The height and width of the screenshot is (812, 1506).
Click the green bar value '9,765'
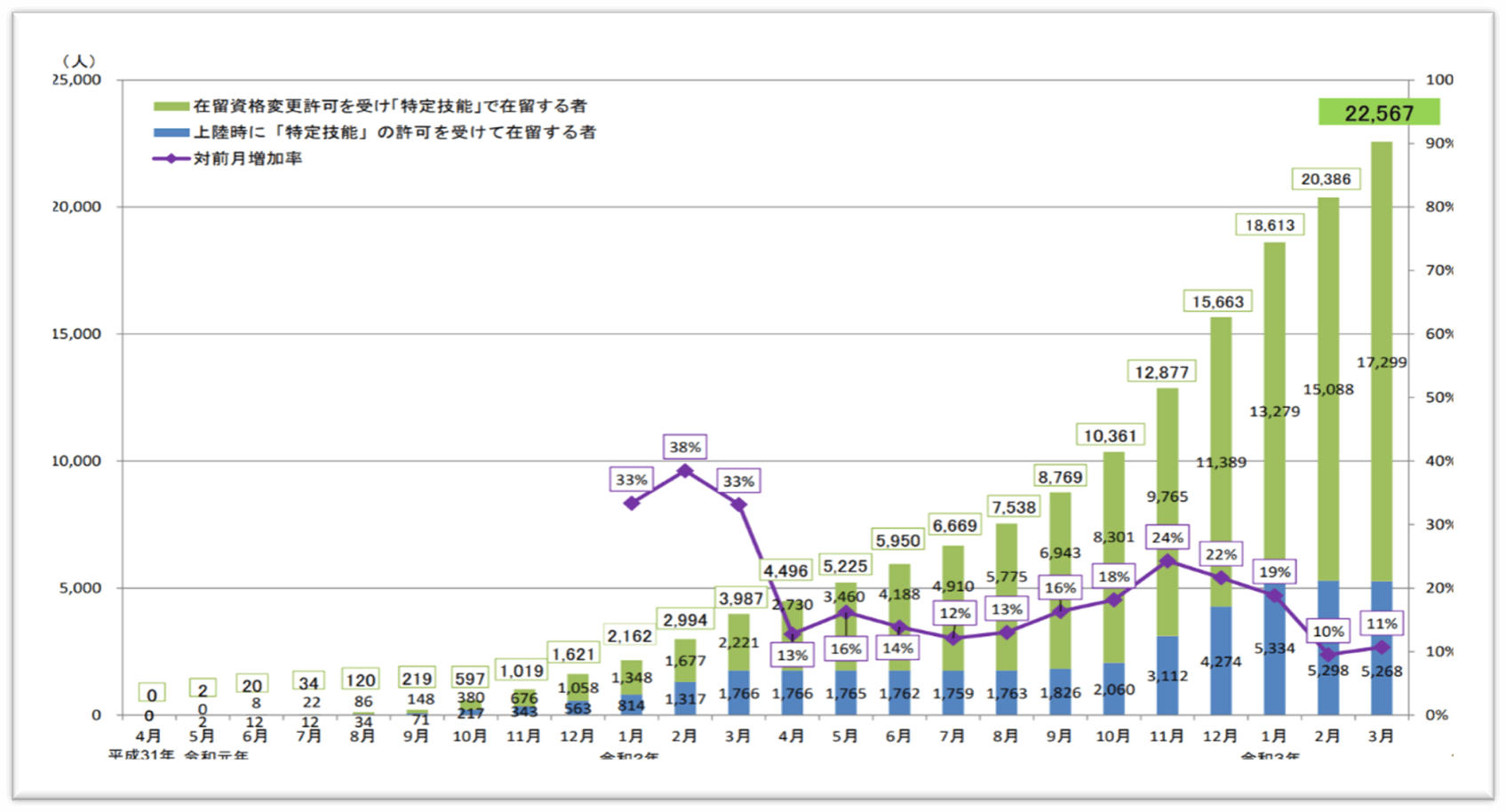click(x=1167, y=497)
